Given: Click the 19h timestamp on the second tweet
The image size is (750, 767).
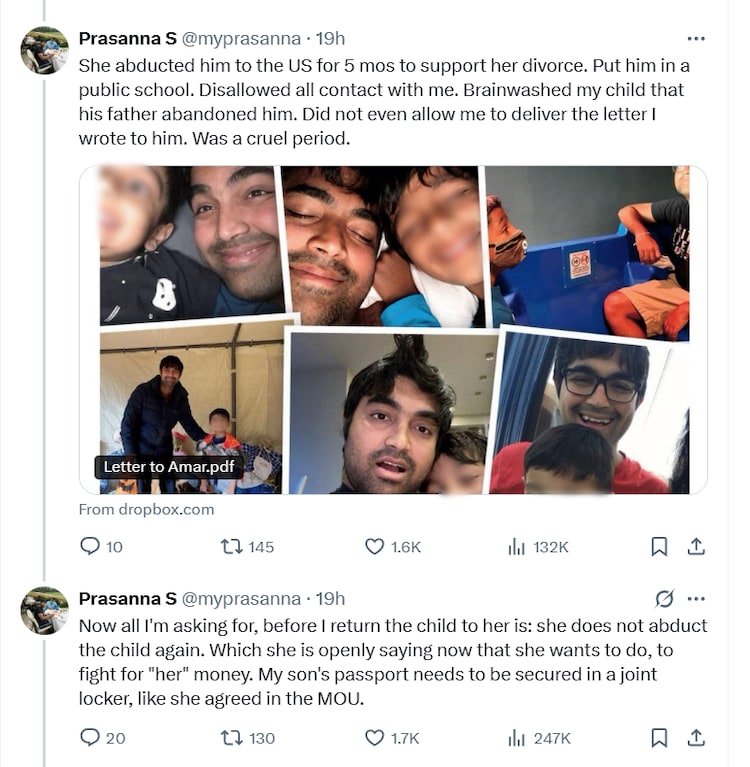Looking at the screenshot, I should coord(330,599).
